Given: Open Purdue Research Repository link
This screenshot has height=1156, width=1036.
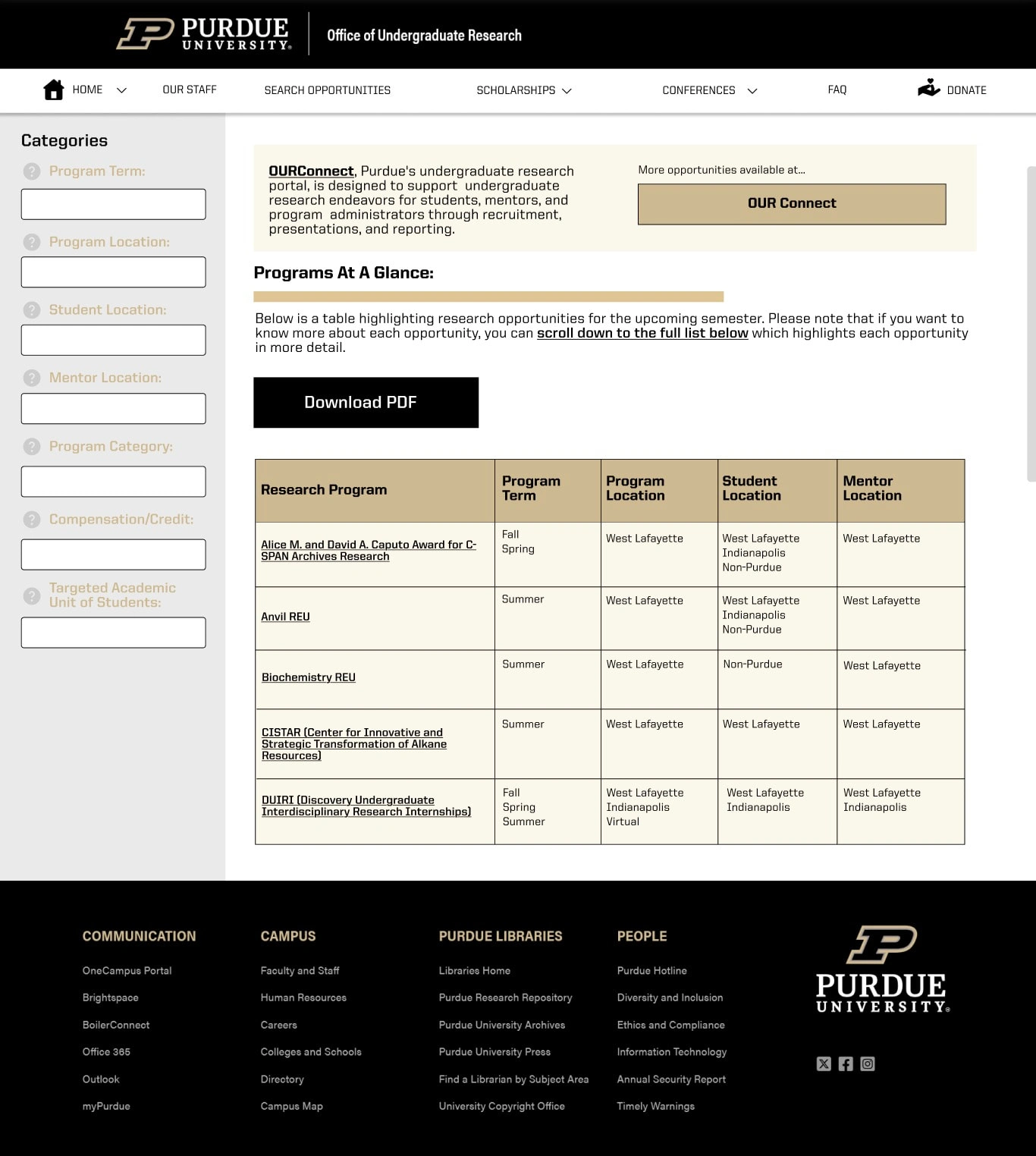Looking at the screenshot, I should coord(505,998).
